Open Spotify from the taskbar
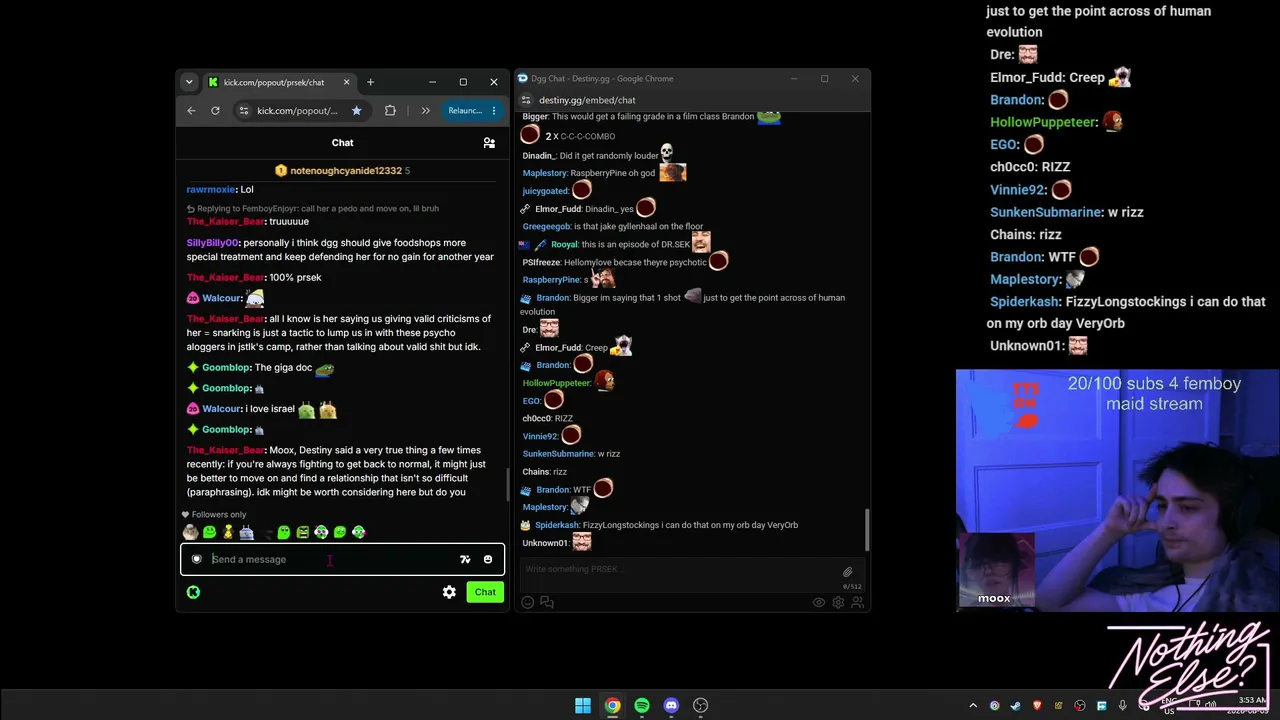Image resolution: width=1280 pixels, height=720 pixels. [642, 706]
